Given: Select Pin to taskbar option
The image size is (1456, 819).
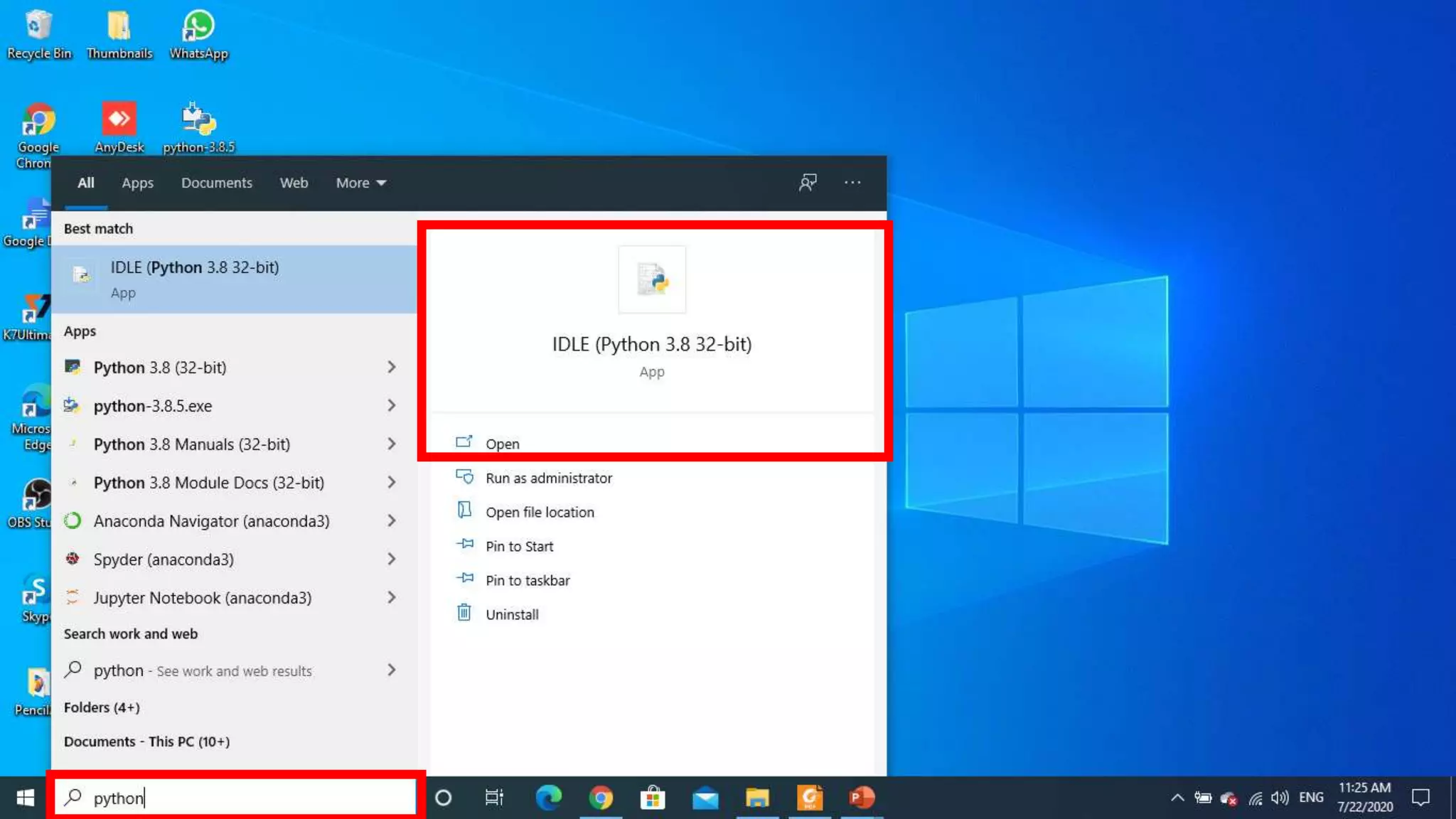Looking at the screenshot, I should click(527, 580).
